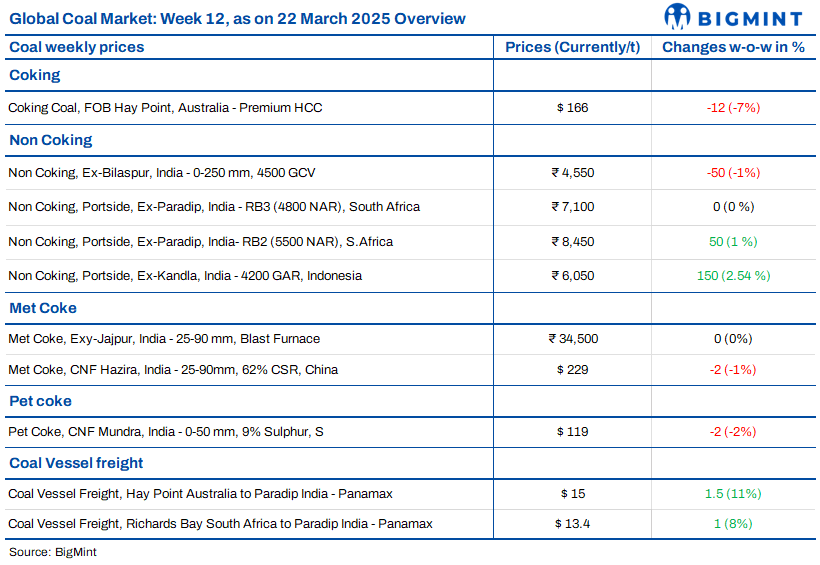Click the Coal weekly prices column header

(77, 47)
